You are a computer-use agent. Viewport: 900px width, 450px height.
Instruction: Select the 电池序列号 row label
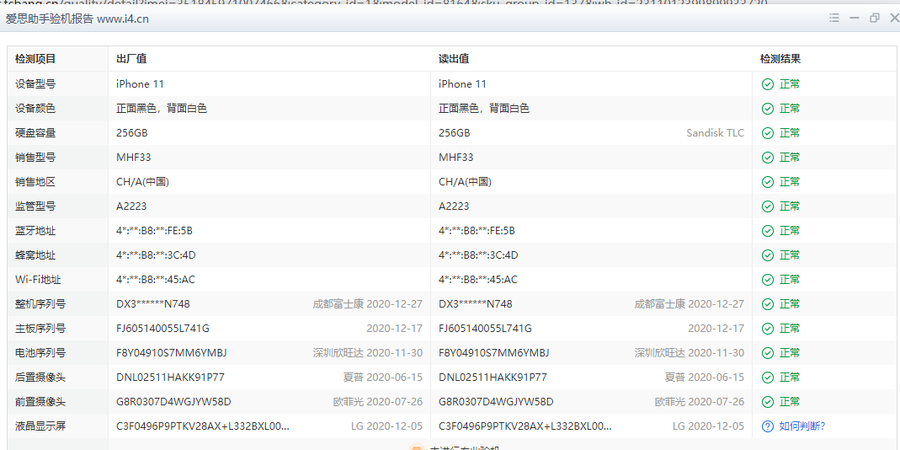(41, 352)
